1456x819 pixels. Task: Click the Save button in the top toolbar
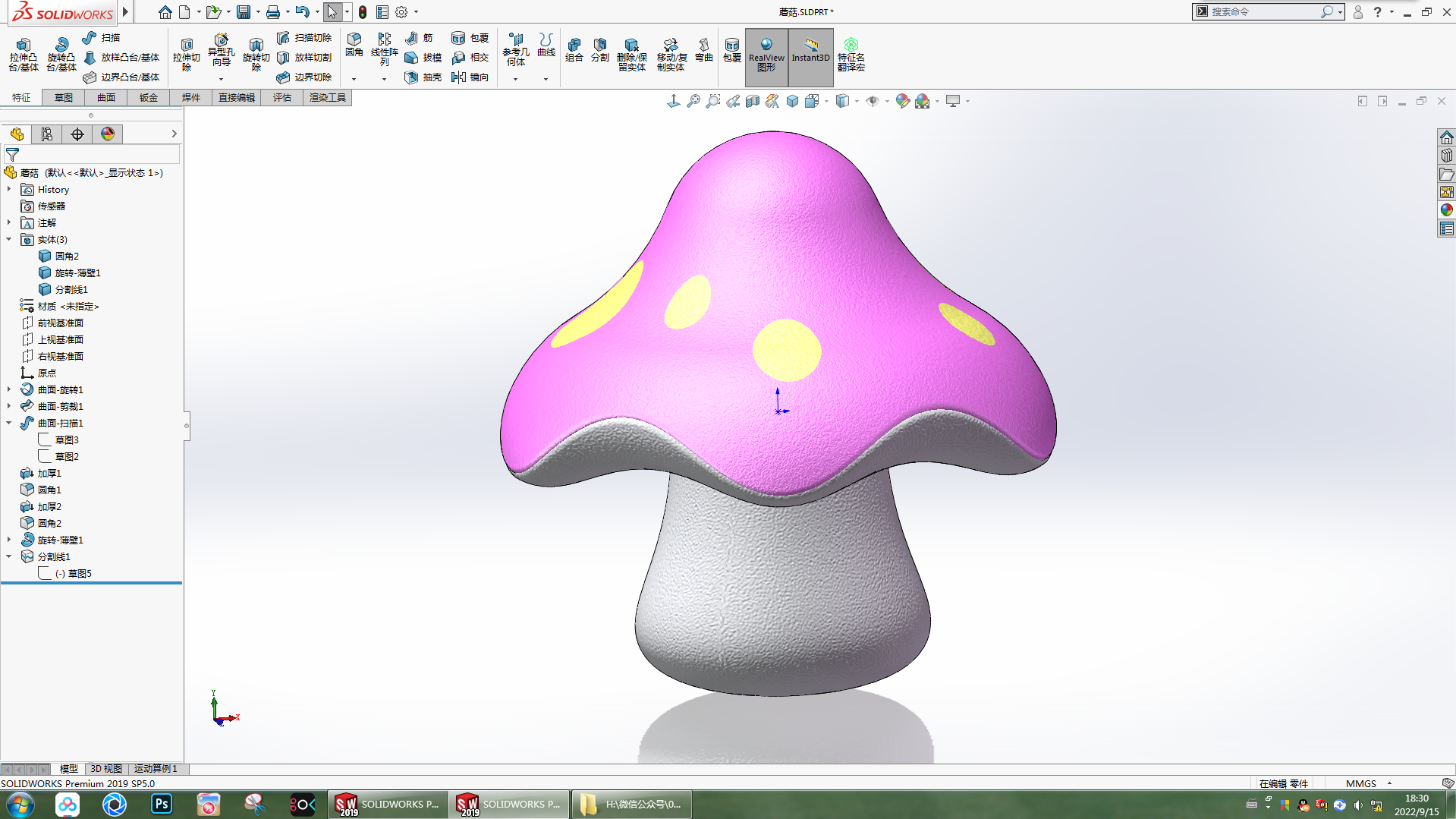click(x=244, y=11)
